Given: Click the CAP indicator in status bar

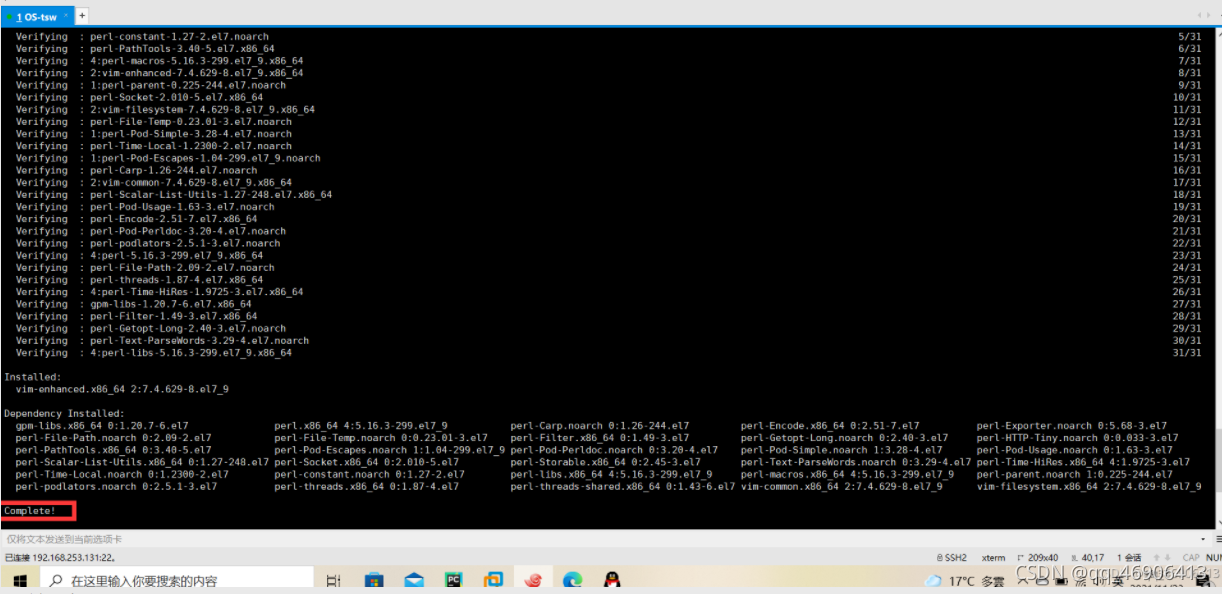Looking at the screenshot, I should (x=1191, y=558).
